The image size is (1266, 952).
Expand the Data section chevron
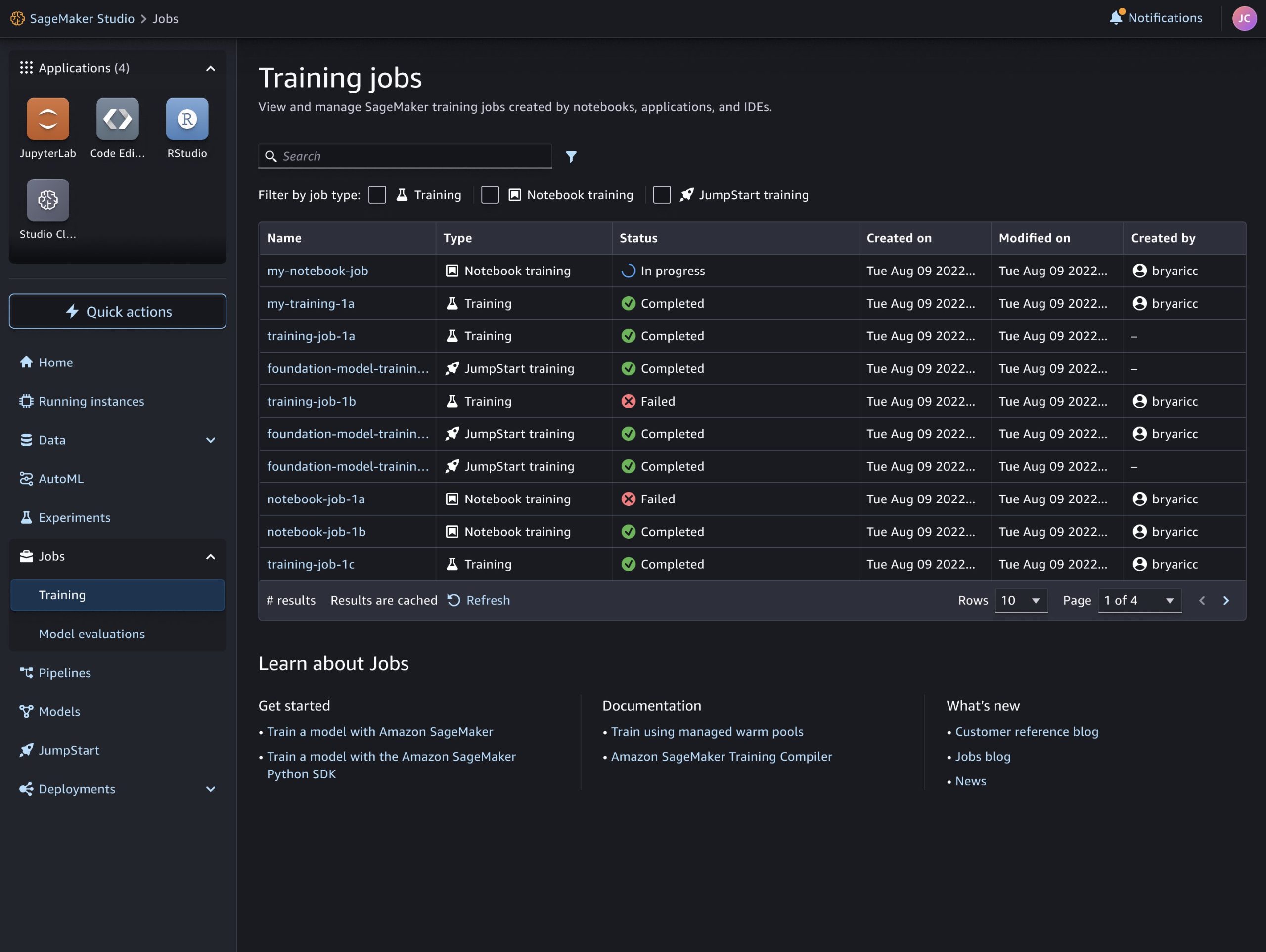[211, 440]
